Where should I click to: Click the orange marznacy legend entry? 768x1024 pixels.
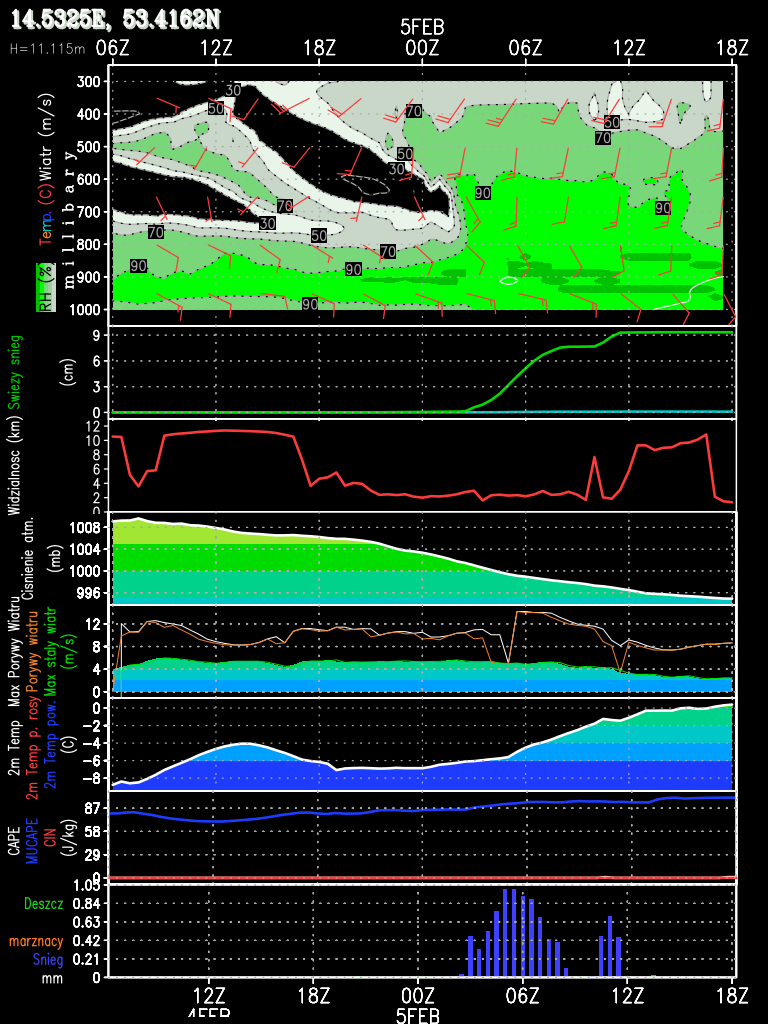coord(36,941)
